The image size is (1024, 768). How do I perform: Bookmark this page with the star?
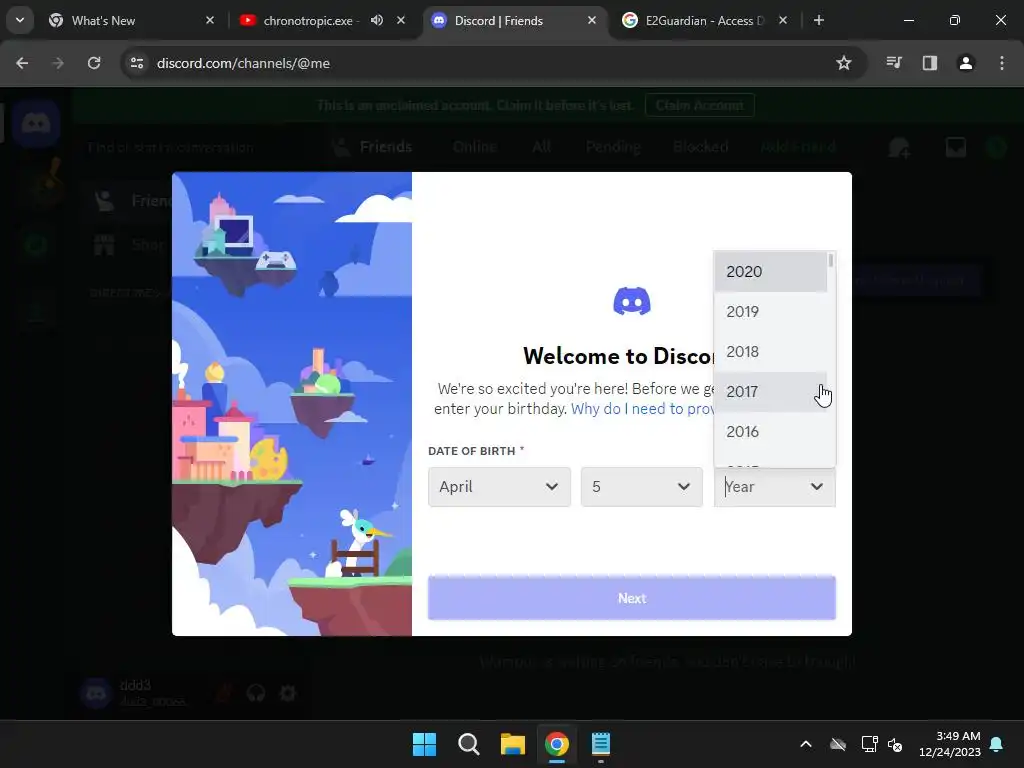tap(844, 63)
